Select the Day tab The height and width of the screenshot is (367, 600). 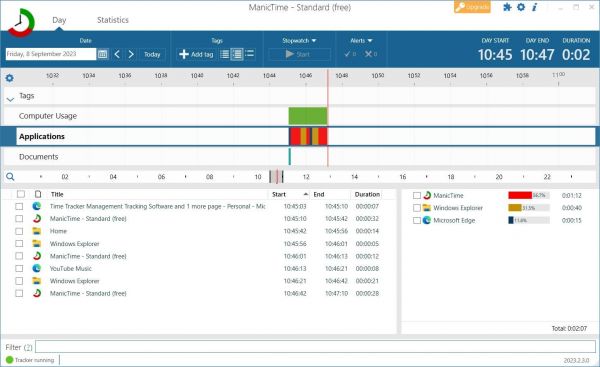(59, 20)
